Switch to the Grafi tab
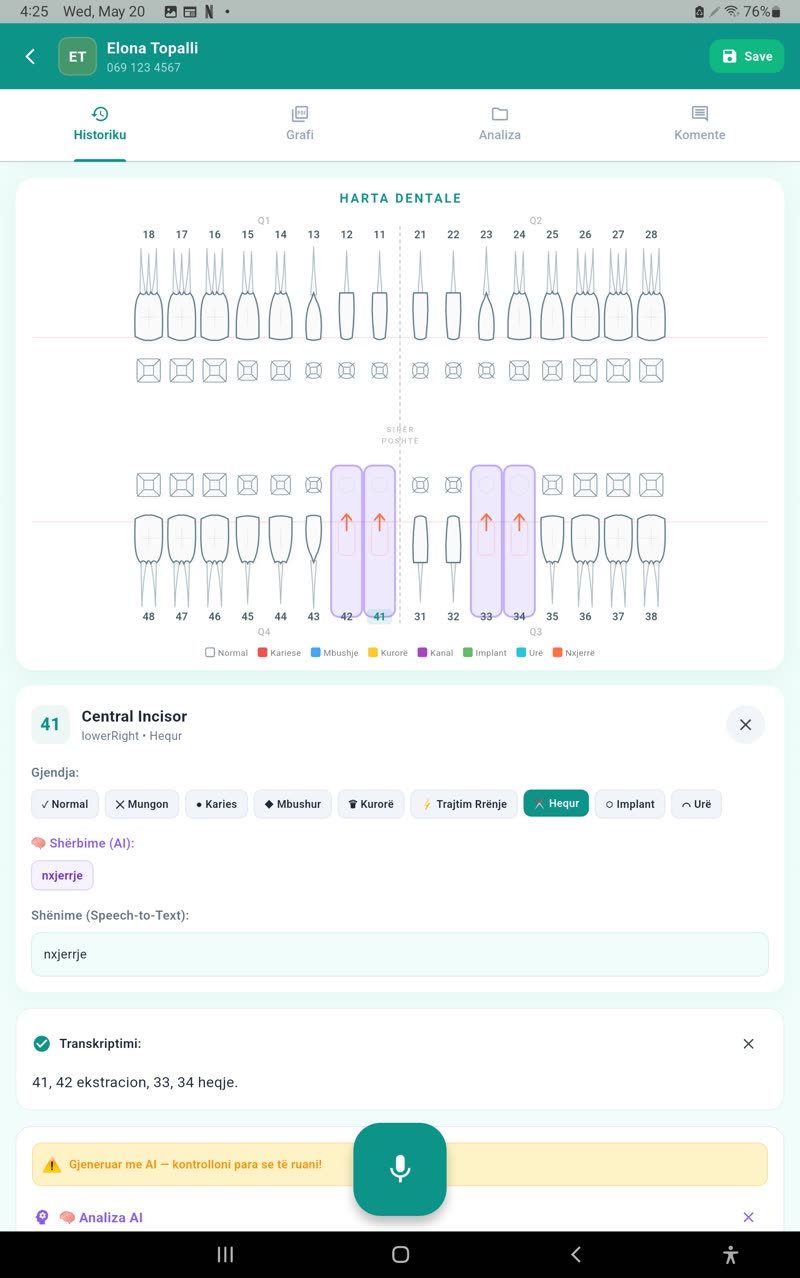The width and height of the screenshot is (800, 1278). (300, 125)
